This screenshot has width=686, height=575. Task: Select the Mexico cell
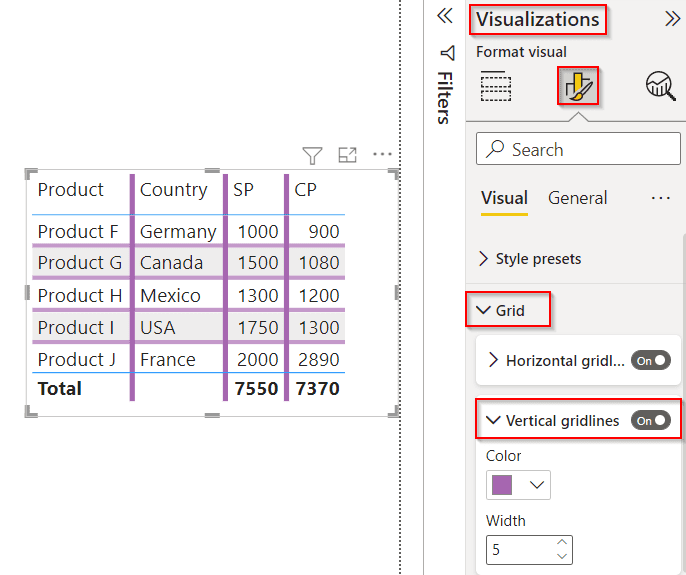point(170,295)
